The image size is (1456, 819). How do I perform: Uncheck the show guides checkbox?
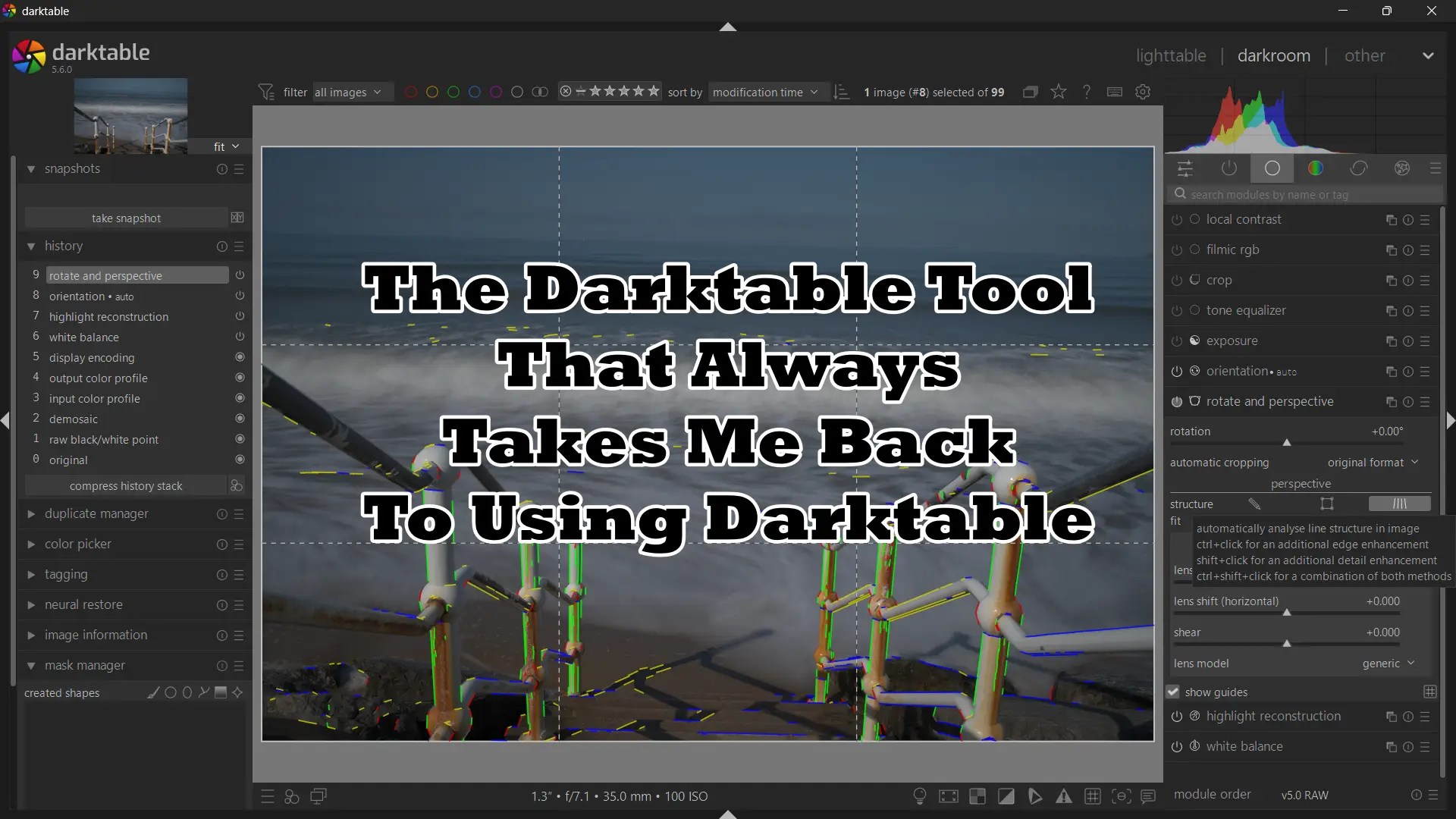[1173, 692]
